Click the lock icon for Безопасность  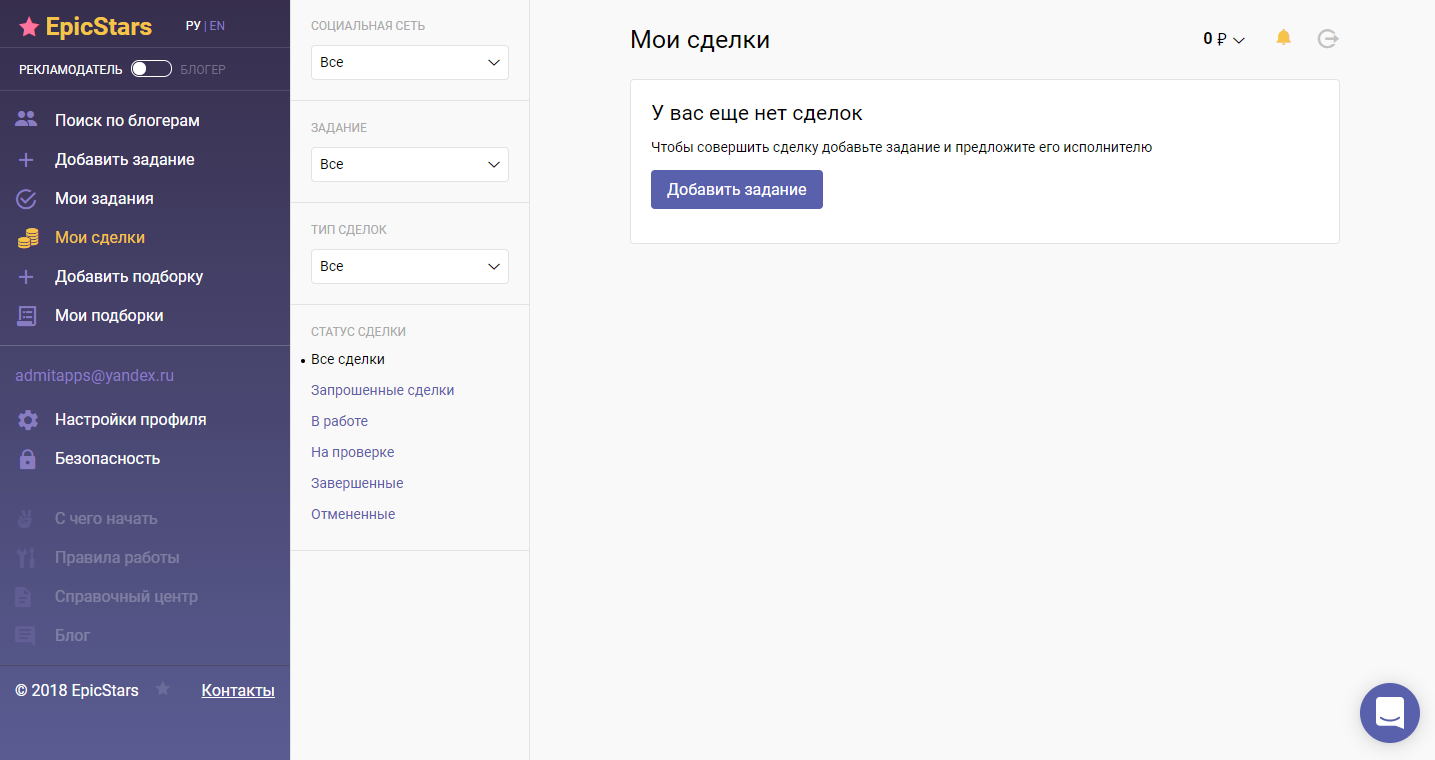[x=27, y=459]
